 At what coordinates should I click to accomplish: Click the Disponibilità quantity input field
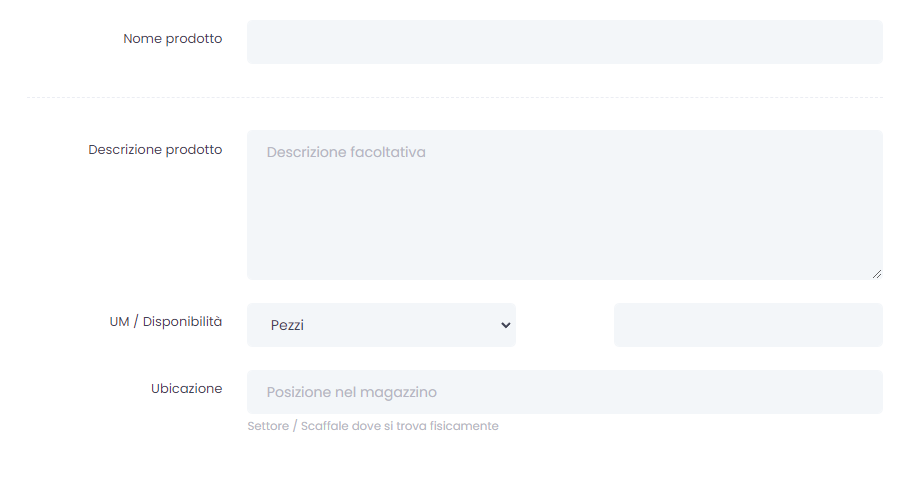pyautogui.click(x=748, y=325)
